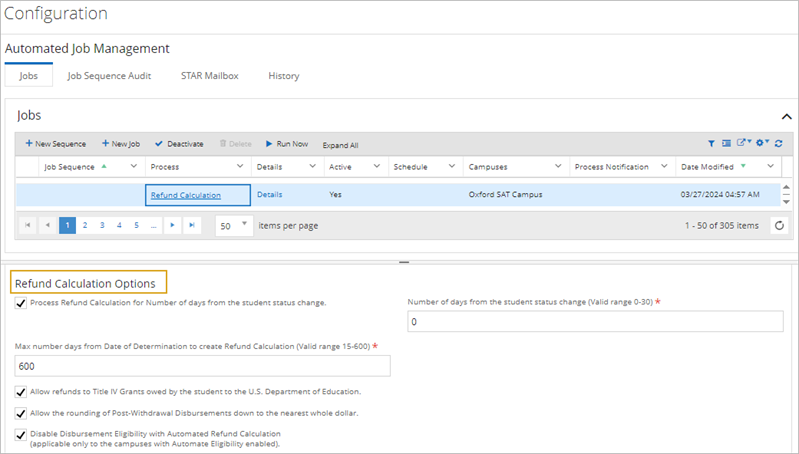Image resolution: width=799 pixels, height=454 pixels.
Task: Open the Date Modified column menu chevron
Action: coord(770,166)
